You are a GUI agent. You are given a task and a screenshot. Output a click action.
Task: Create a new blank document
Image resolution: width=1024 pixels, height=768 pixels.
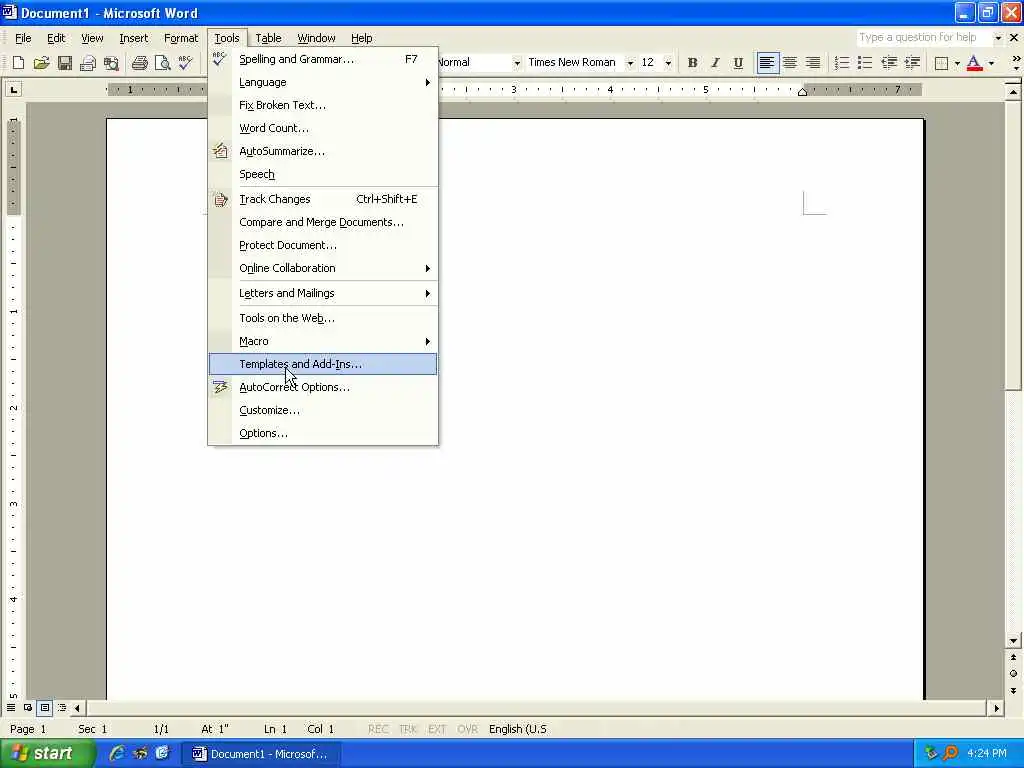(18, 63)
